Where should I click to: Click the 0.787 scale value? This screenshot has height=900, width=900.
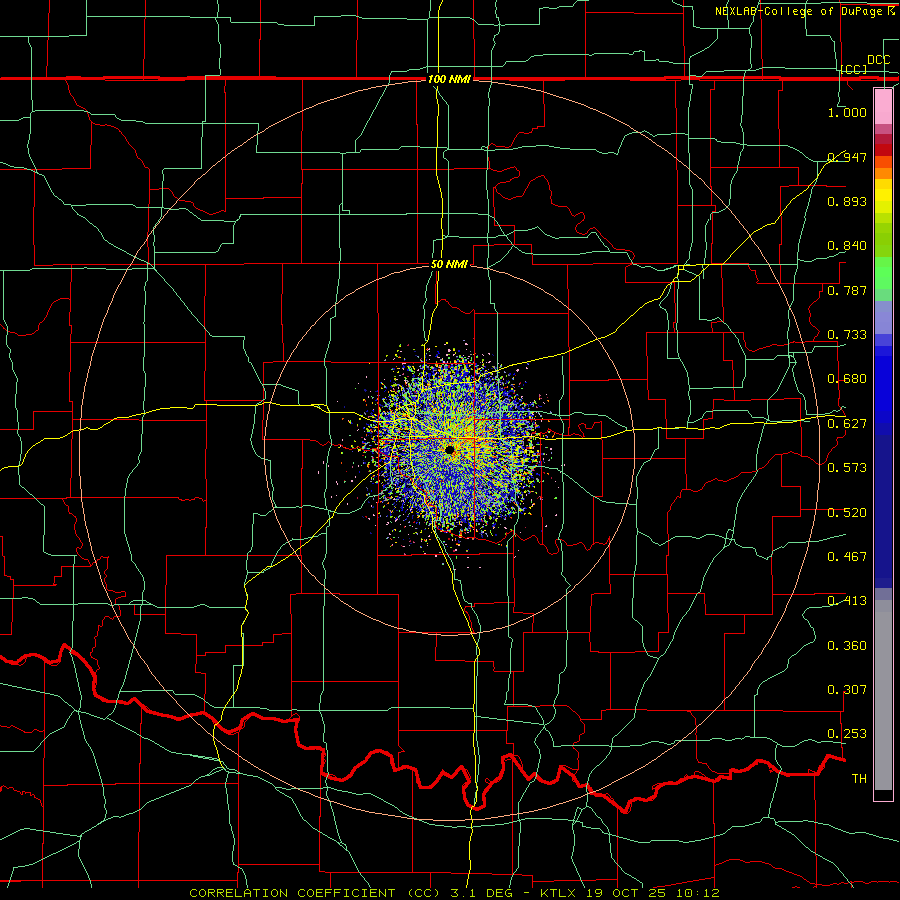(847, 290)
